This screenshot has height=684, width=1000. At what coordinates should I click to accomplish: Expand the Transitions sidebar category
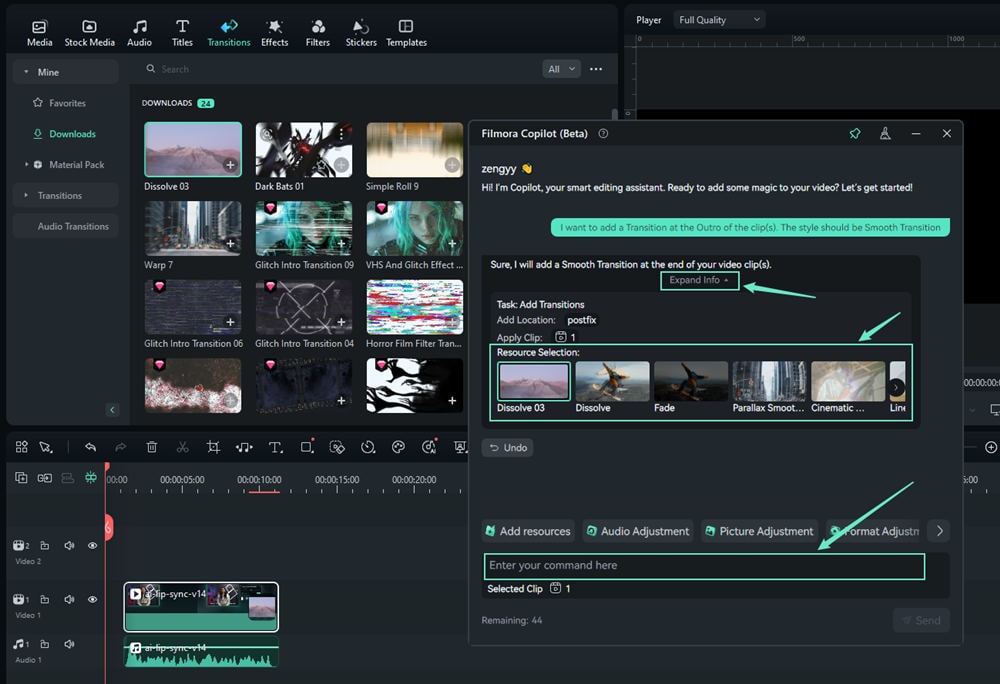[x=26, y=195]
